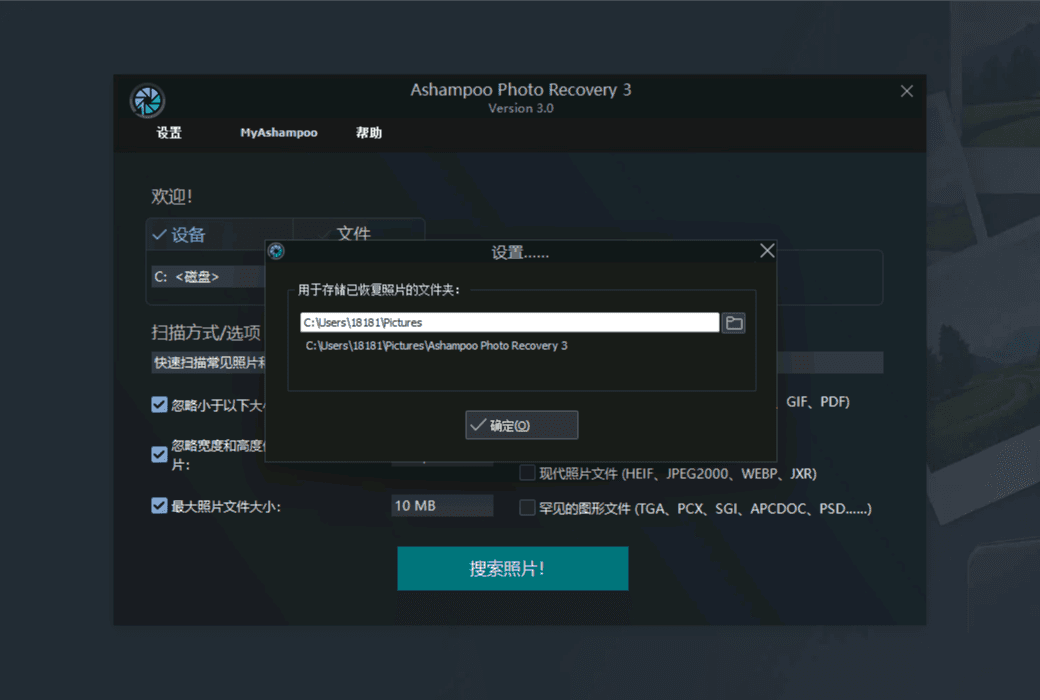Edit the recovery folder path field
1040x700 pixels.
tap(509, 322)
